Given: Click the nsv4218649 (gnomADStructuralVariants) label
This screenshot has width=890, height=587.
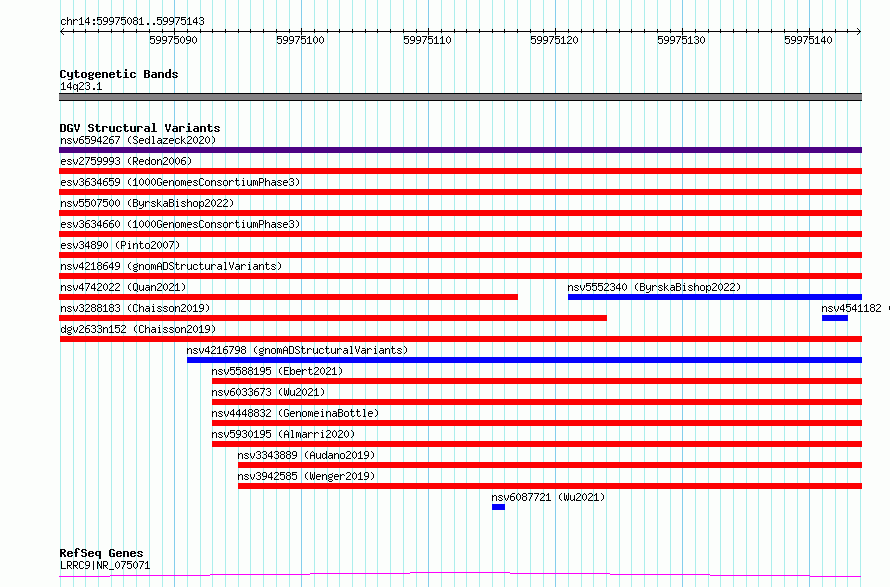Looking at the screenshot, I should pos(171,266).
